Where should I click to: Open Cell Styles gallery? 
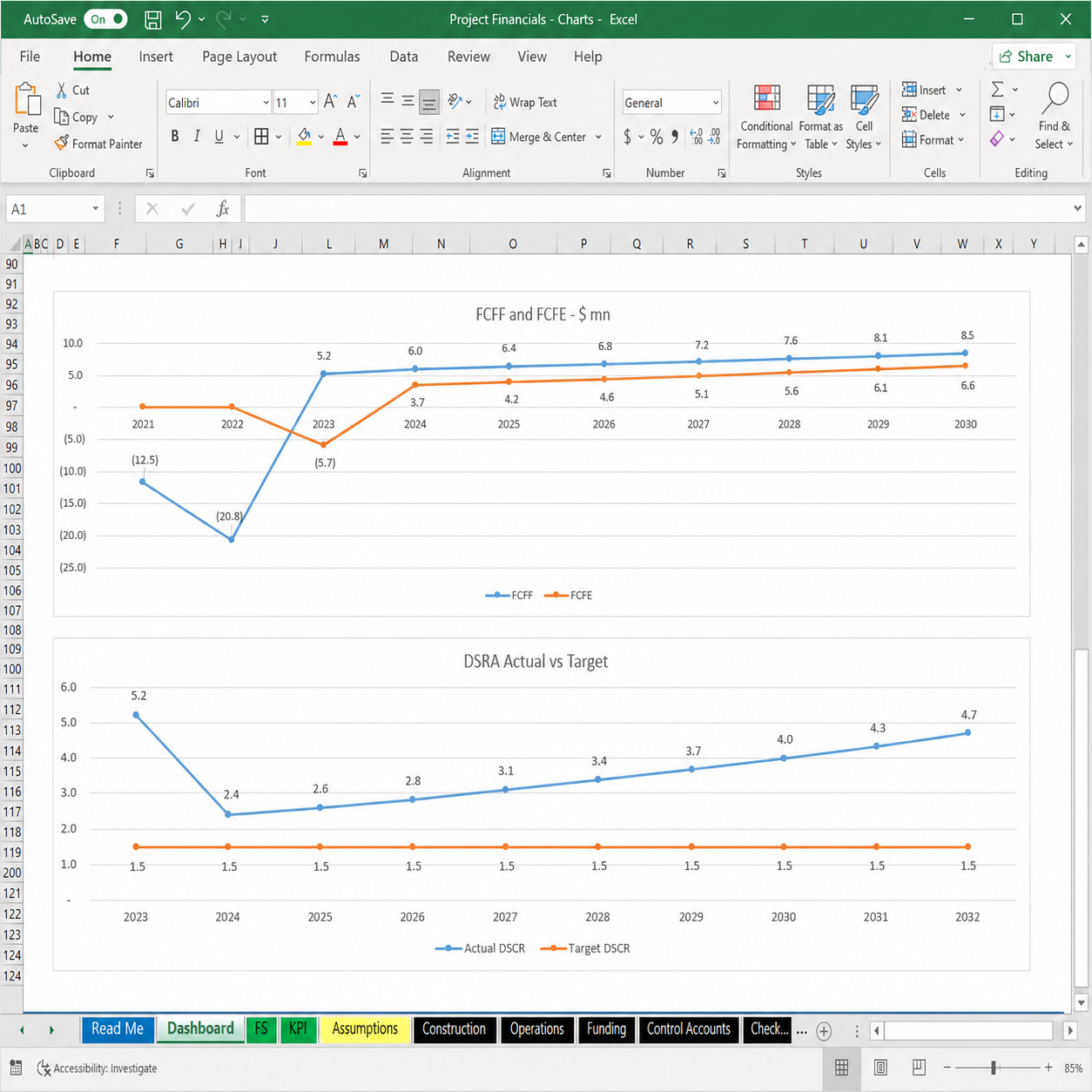pyautogui.click(x=864, y=118)
